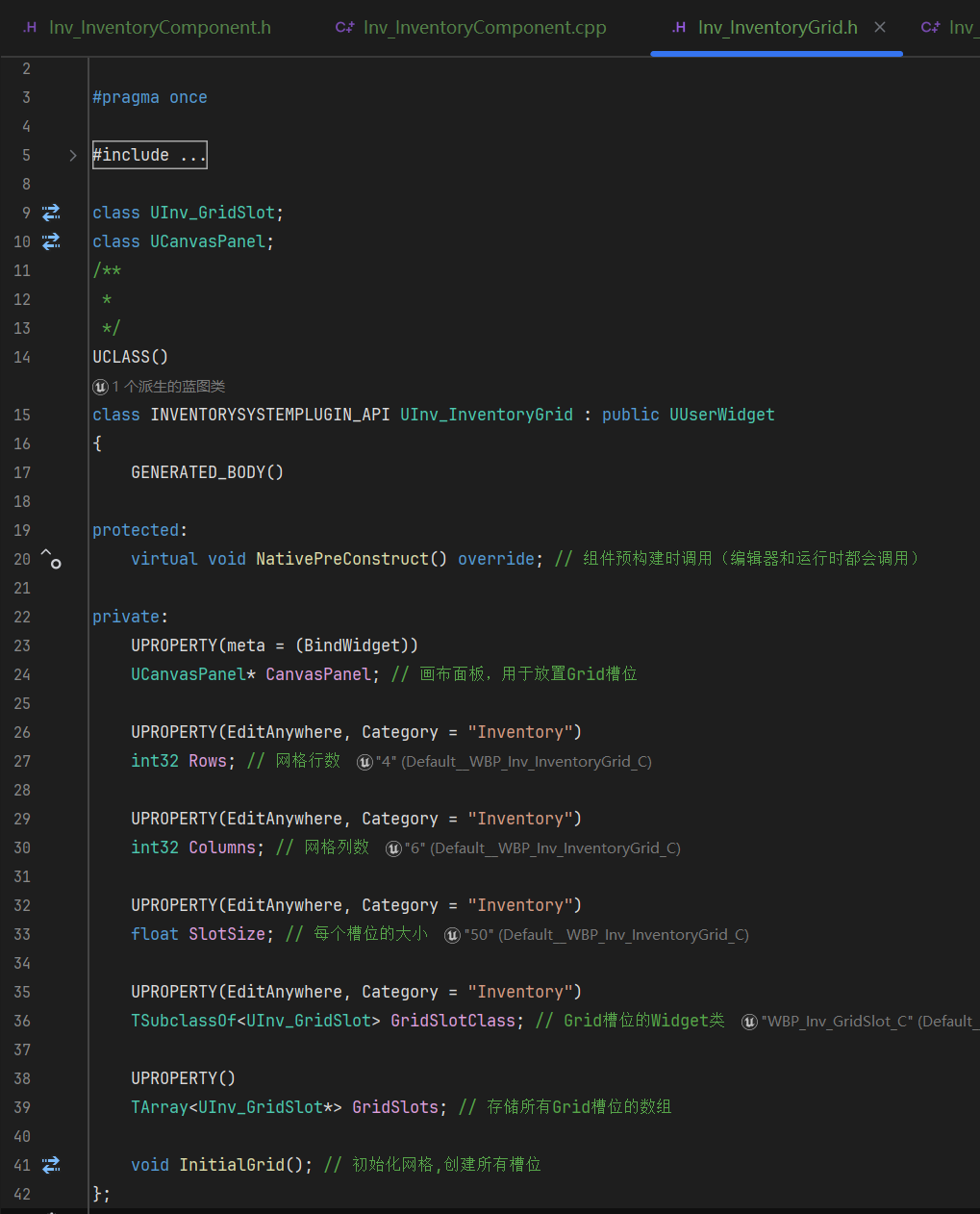The width and height of the screenshot is (980, 1214).
Task: Click the override gutter icon for NativePreConstruct
Action: 51,559
